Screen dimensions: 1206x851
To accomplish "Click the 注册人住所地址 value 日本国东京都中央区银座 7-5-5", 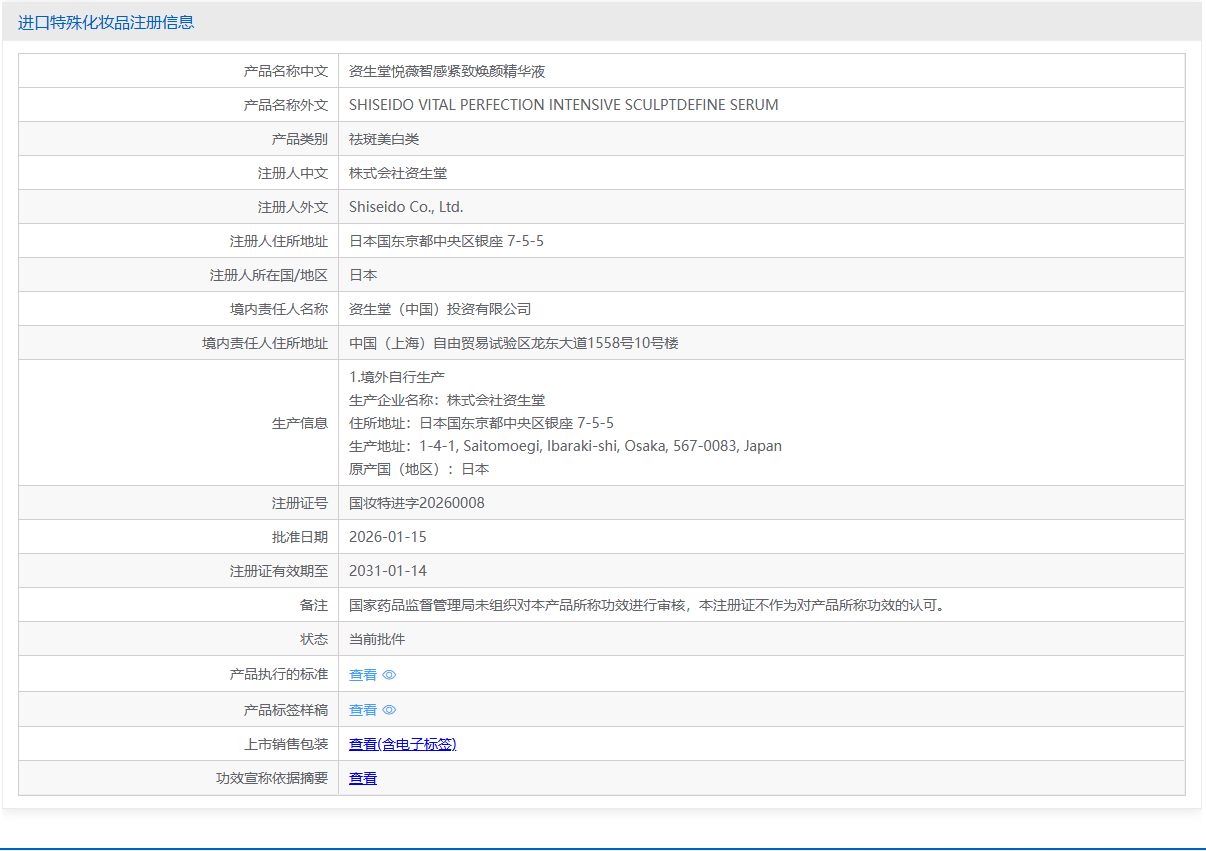I will pos(446,241).
